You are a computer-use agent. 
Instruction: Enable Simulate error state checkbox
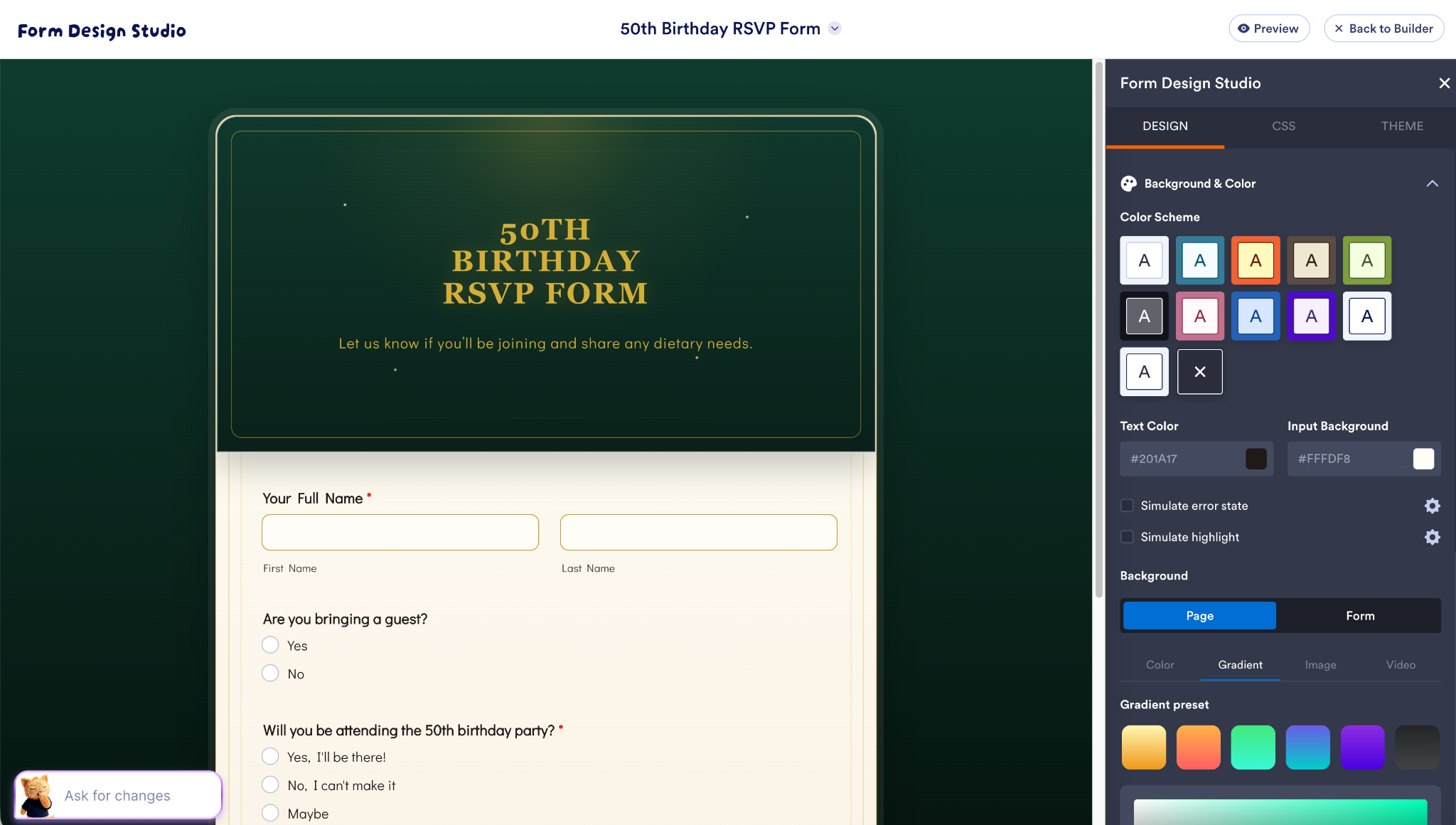[1127, 506]
